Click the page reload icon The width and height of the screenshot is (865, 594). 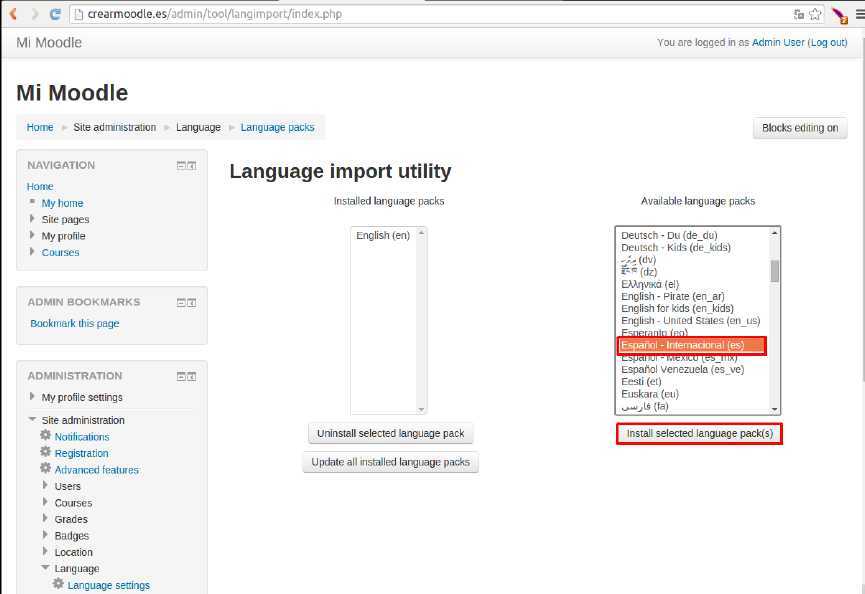point(56,14)
